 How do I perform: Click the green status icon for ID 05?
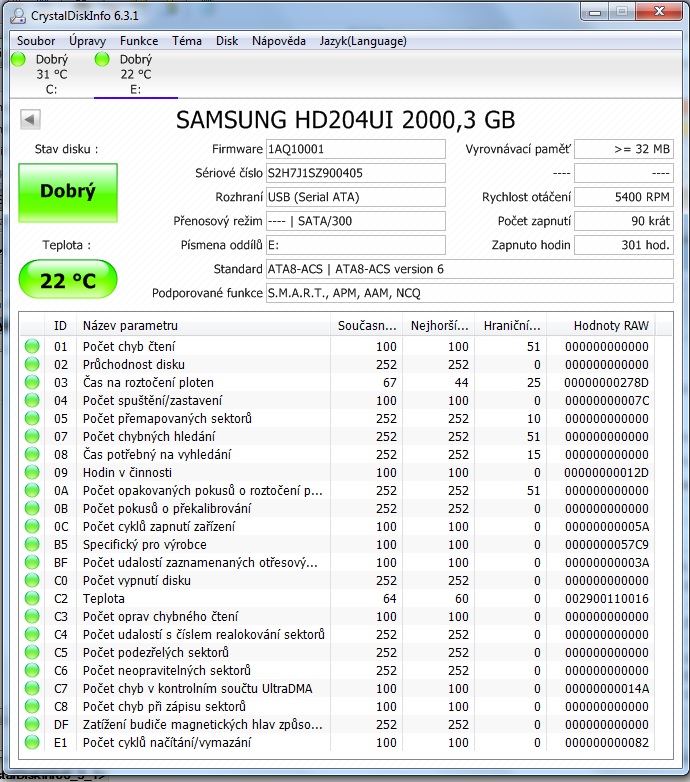[32, 418]
